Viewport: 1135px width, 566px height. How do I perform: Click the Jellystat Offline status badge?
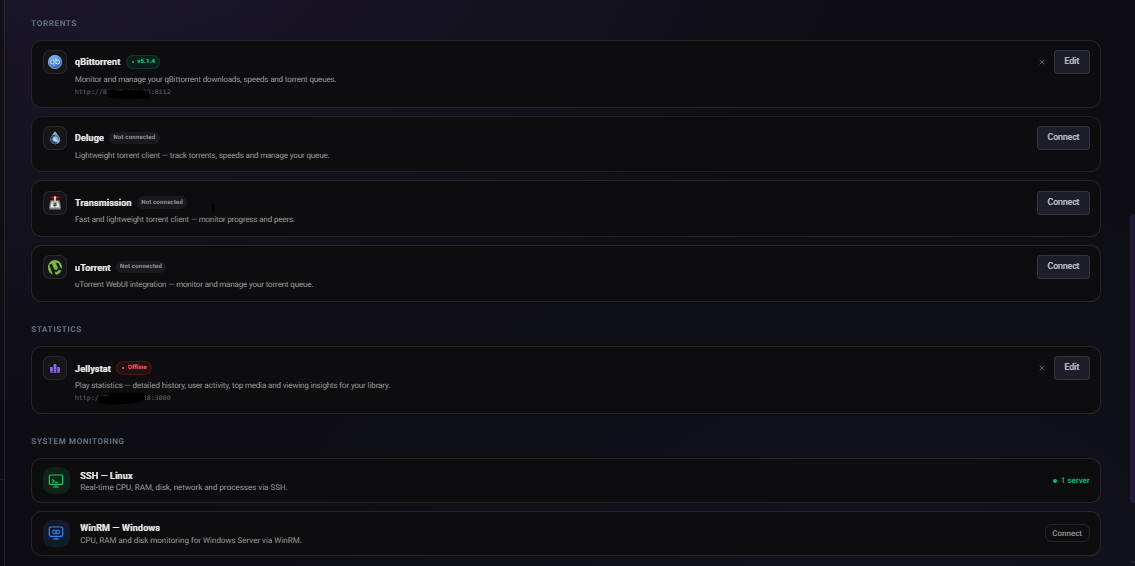(x=134, y=368)
